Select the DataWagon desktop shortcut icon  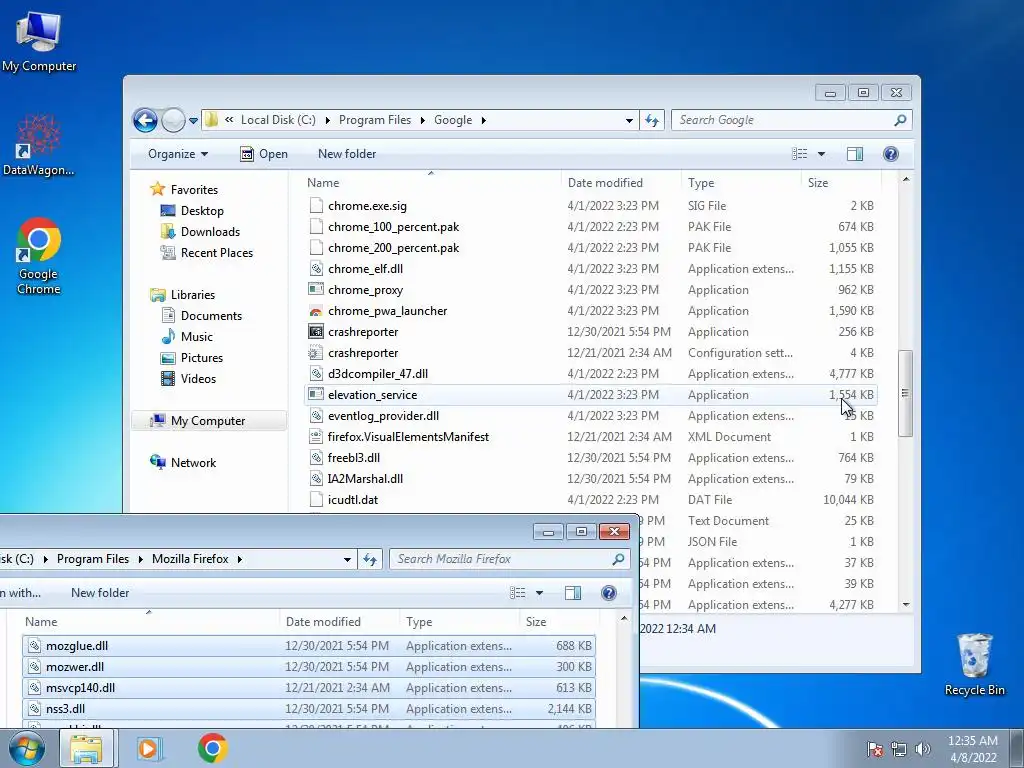[39, 145]
